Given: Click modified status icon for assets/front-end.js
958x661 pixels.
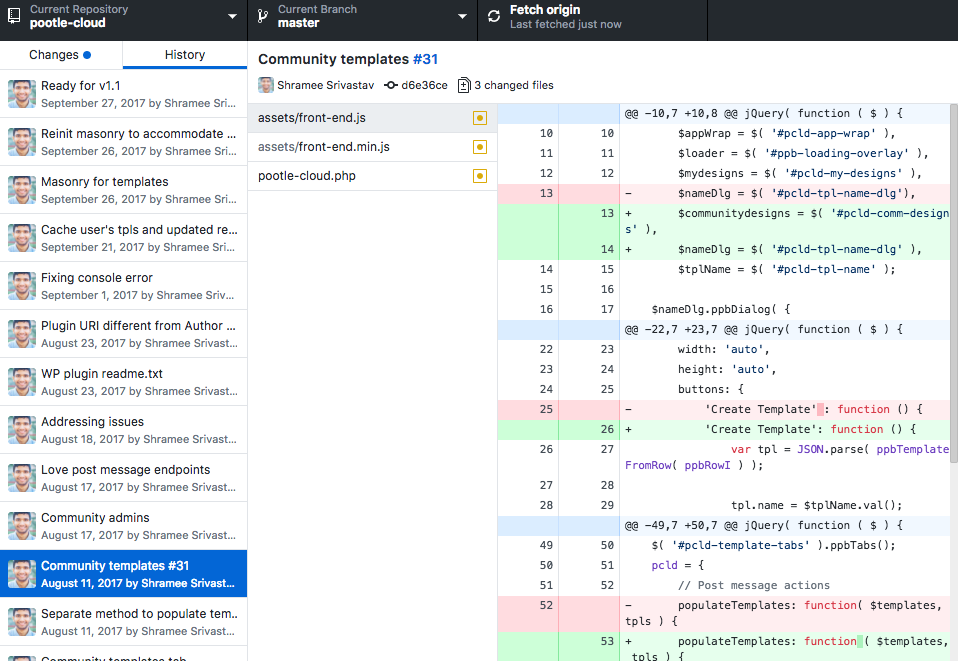Looking at the screenshot, I should coord(480,118).
